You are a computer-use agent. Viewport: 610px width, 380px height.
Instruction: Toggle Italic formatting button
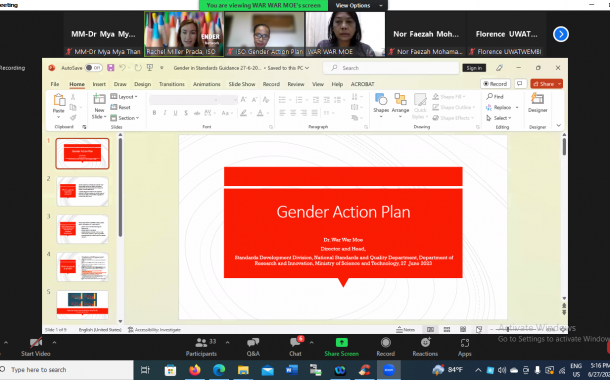[x=165, y=113]
